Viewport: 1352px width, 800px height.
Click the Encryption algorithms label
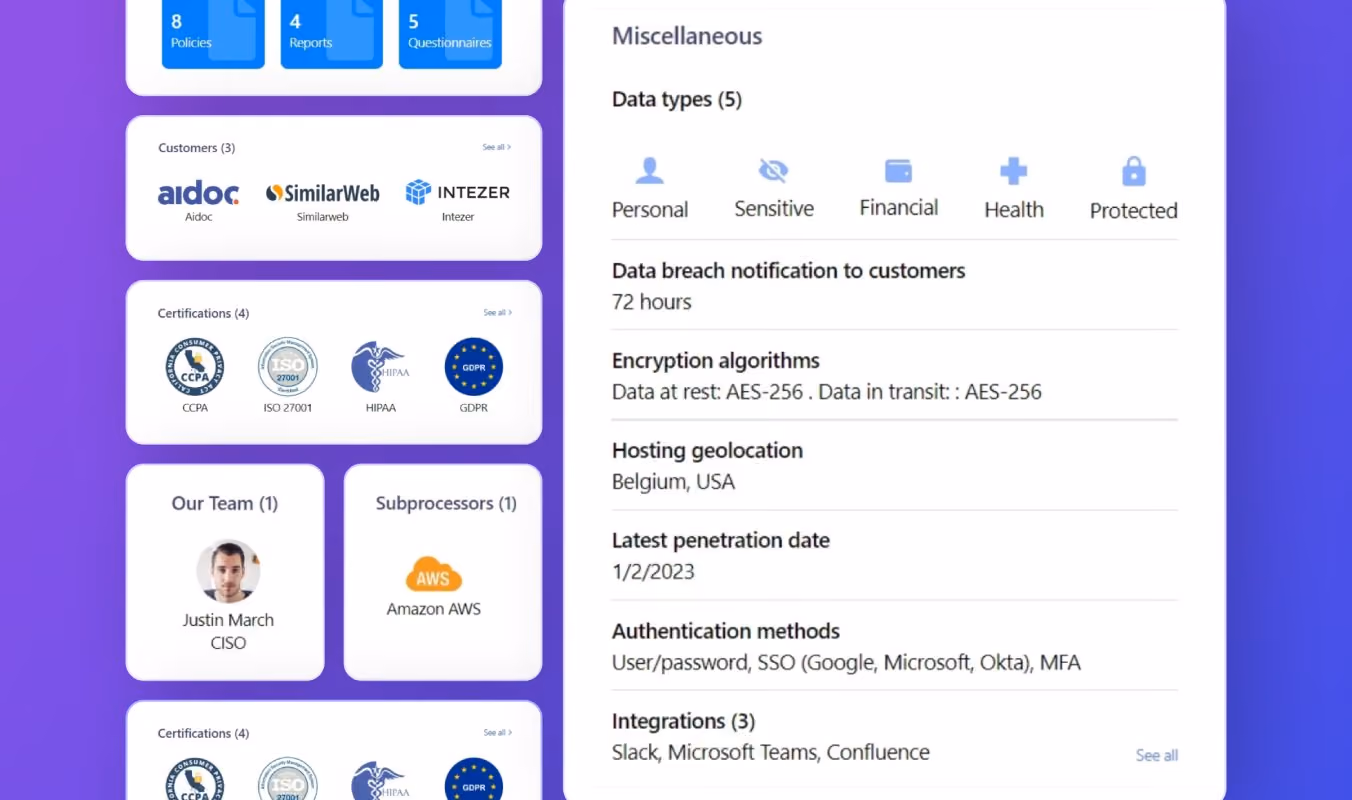click(x=716, y=361)
